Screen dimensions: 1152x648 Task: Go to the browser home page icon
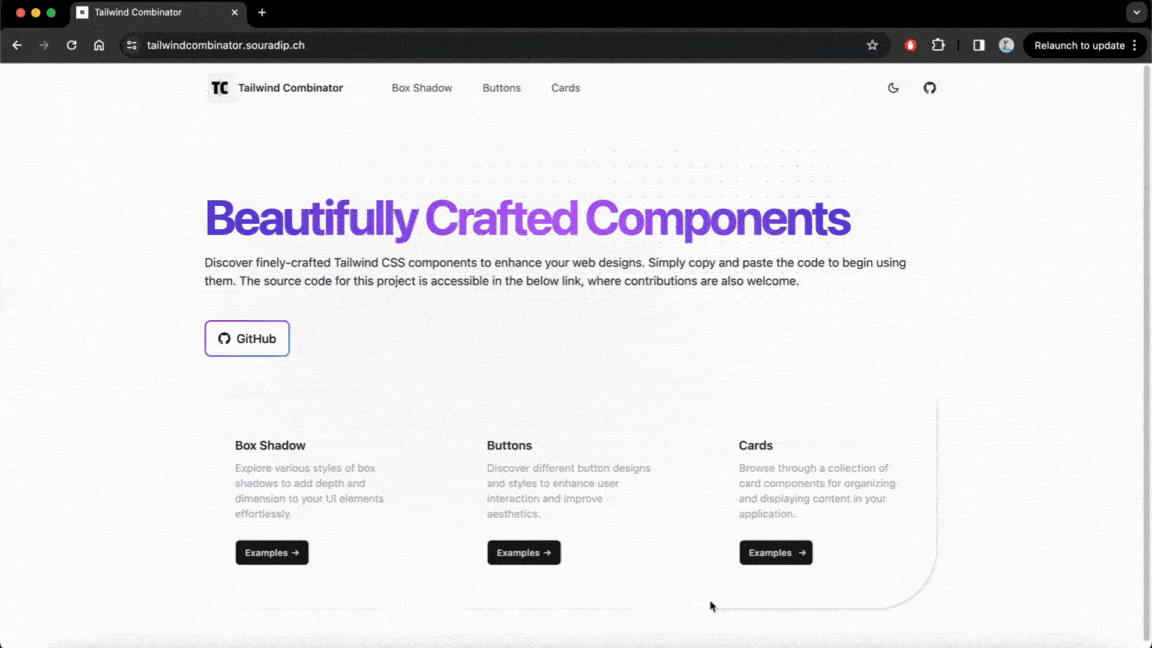pyautogui.click(x=99, y=45)
